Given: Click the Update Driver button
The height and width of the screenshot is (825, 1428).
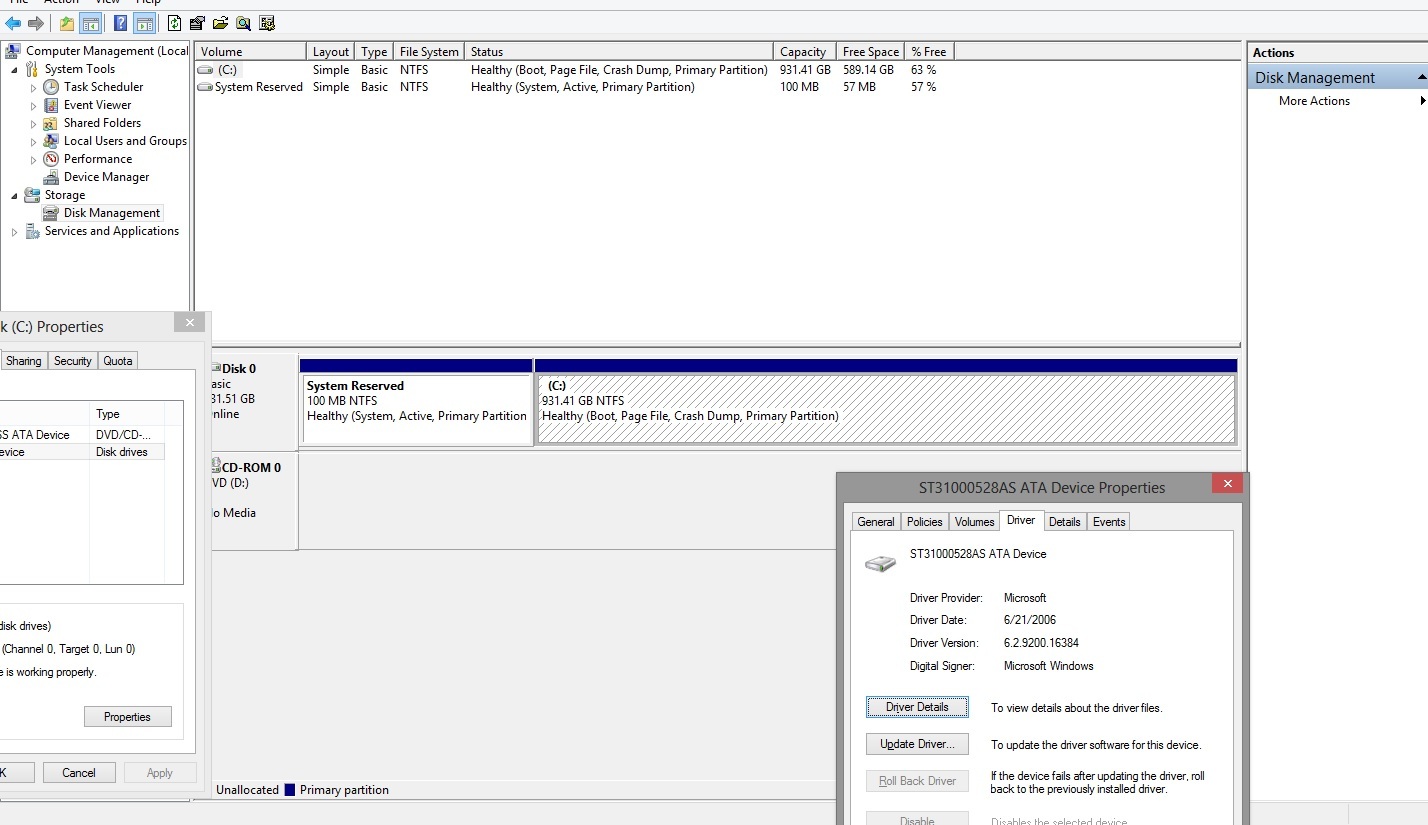Looking at the screenshot, I should tap(917, 744).
